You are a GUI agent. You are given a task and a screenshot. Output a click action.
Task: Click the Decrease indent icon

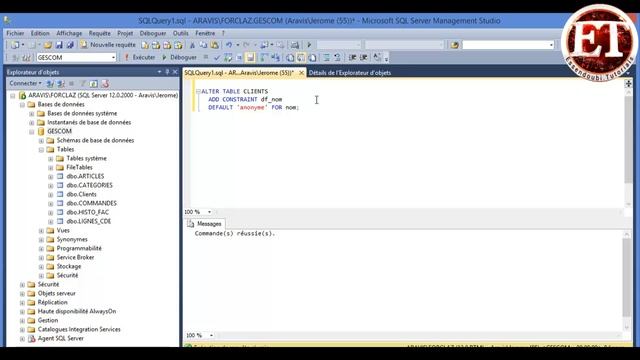click(x=353, y=58)
